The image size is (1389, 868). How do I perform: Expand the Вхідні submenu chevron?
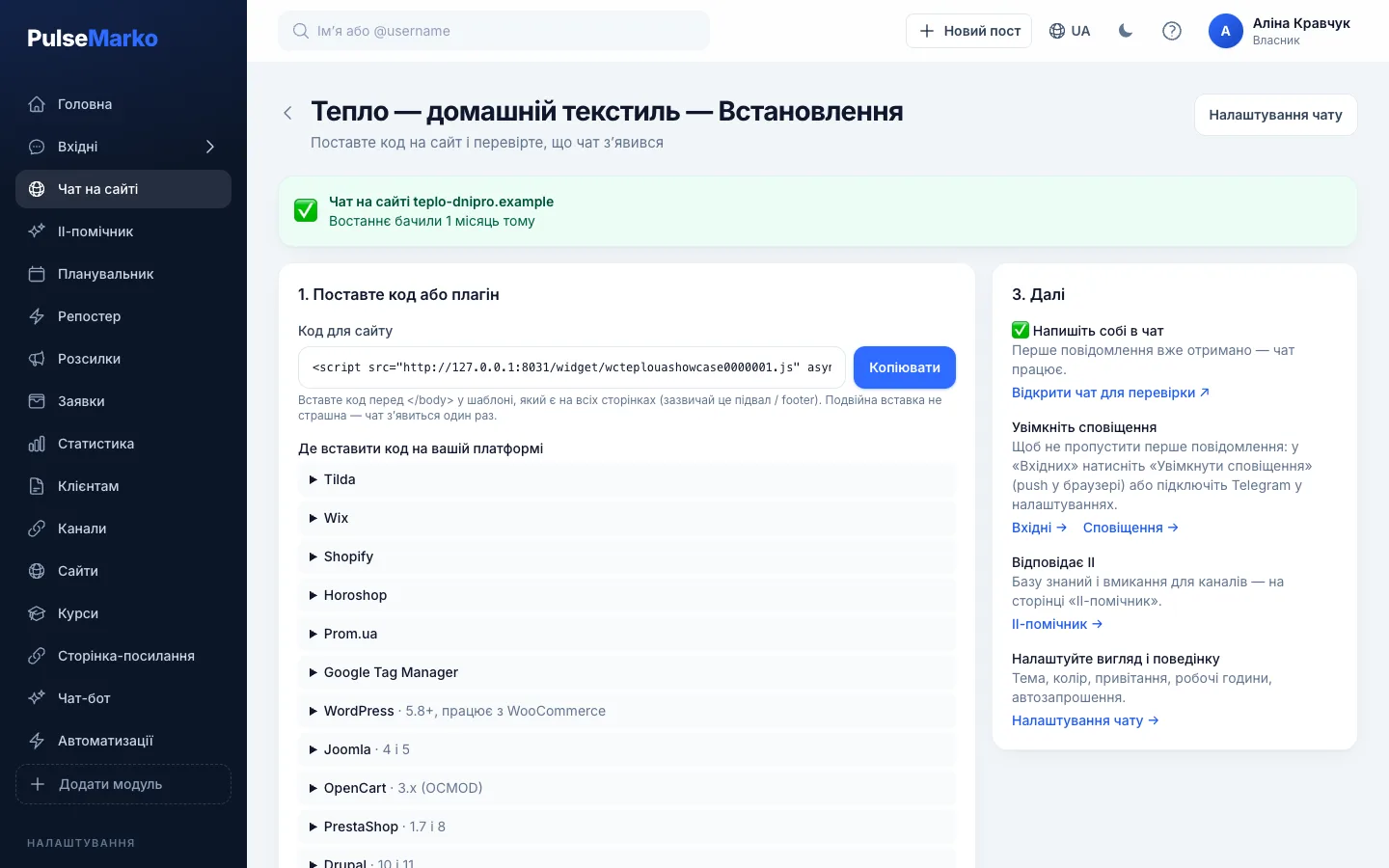tap(209, 147)
